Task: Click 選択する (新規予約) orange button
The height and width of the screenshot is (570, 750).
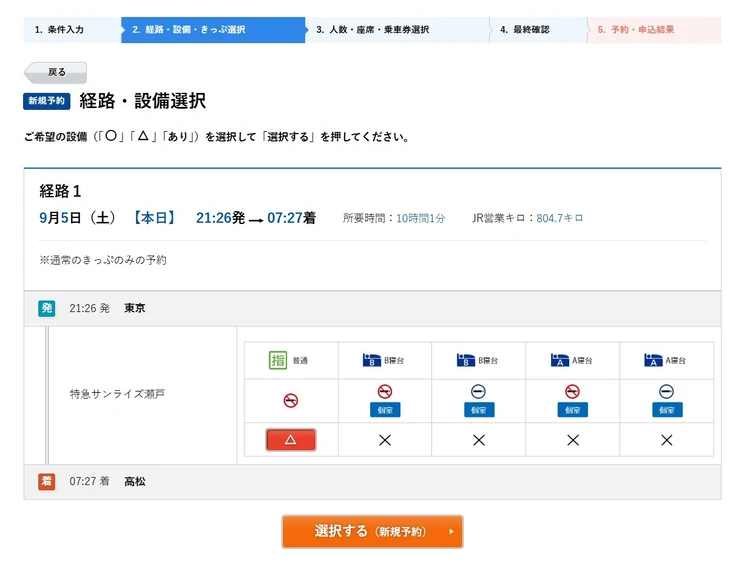Action: [x=372, y=531]
